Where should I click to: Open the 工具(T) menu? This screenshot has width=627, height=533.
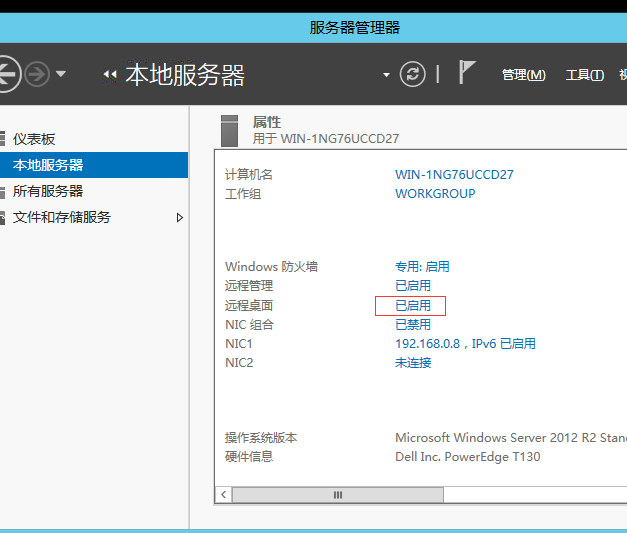pyautogui.click(x=585, y=75)
